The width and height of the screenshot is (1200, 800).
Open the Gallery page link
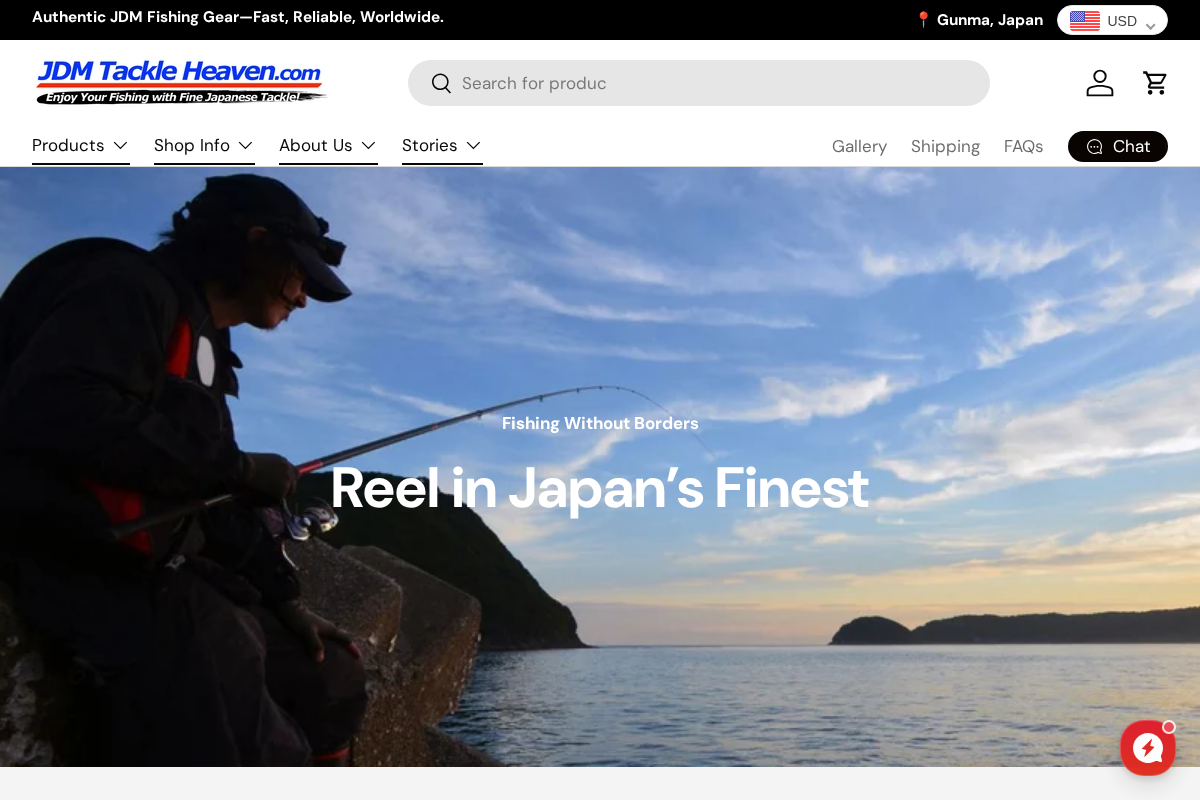point(859,146)
